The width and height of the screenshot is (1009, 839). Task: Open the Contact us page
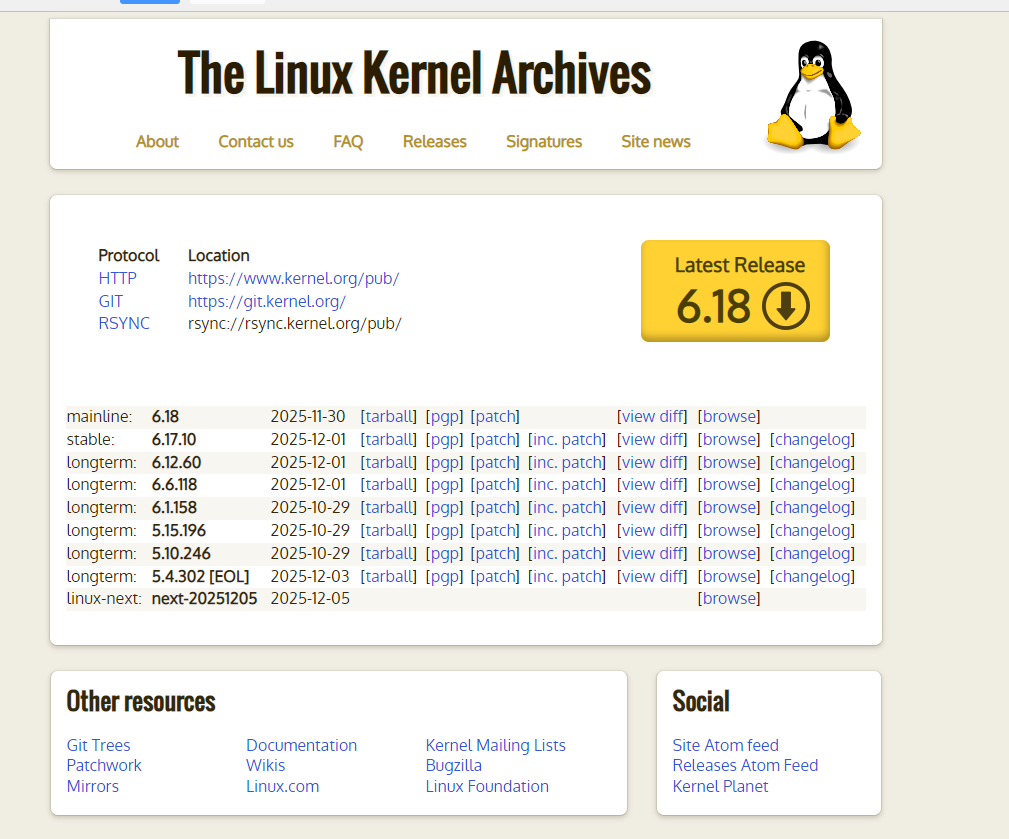click(x=255, y=142)
